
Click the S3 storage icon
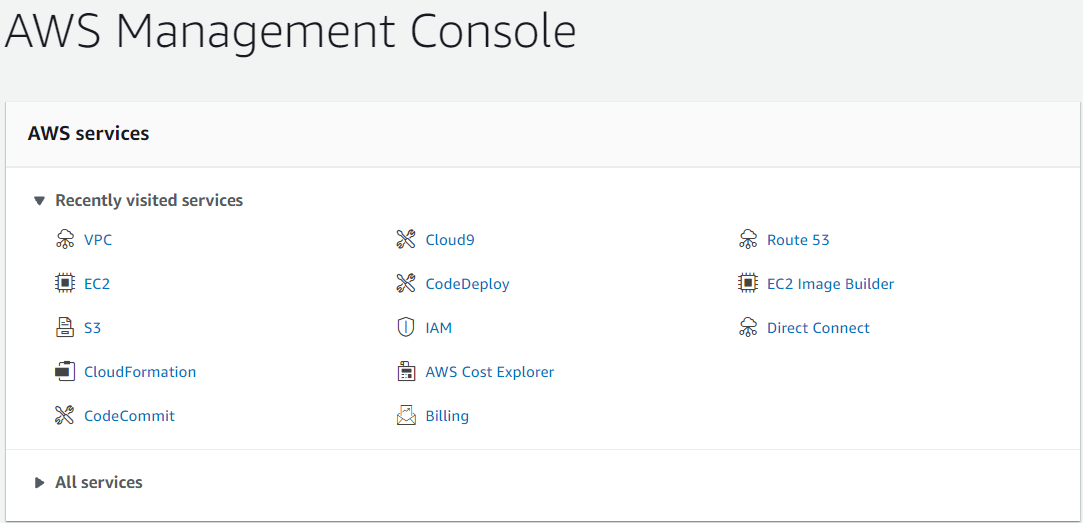[x=64, y=327]
